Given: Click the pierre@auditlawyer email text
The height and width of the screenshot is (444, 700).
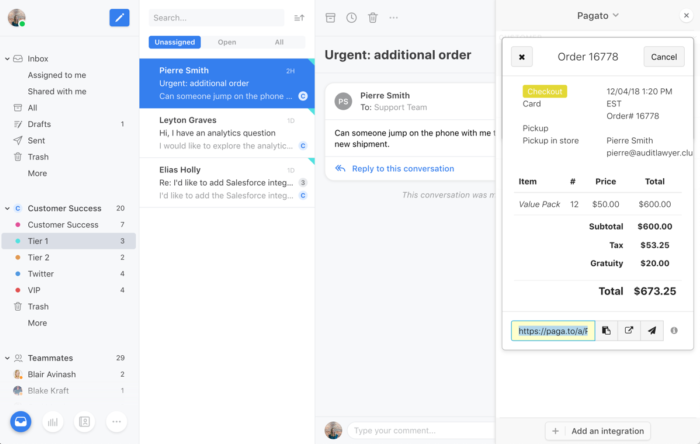Looking at the screenshot, I should point(650,153).
